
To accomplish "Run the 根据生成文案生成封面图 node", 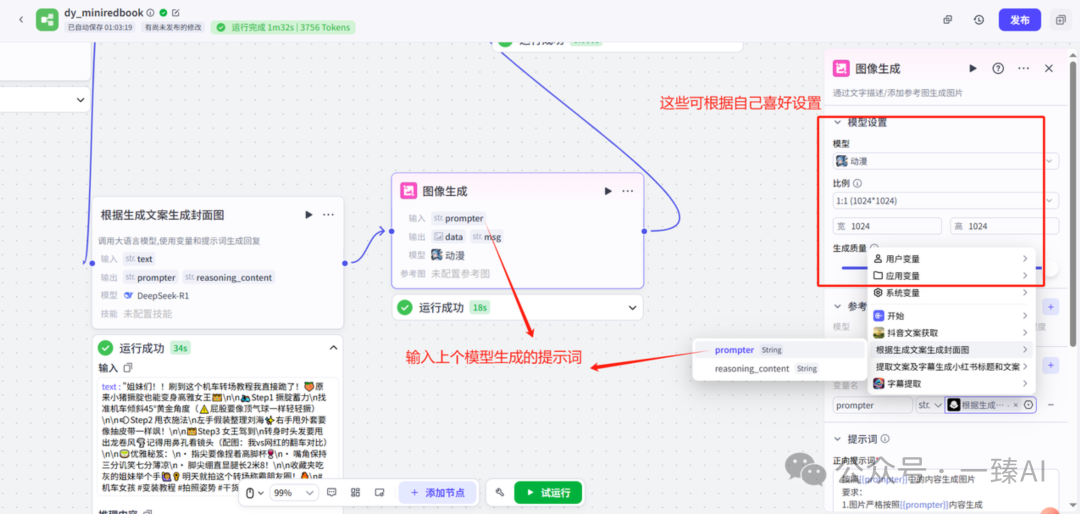I will click(309, 215).
